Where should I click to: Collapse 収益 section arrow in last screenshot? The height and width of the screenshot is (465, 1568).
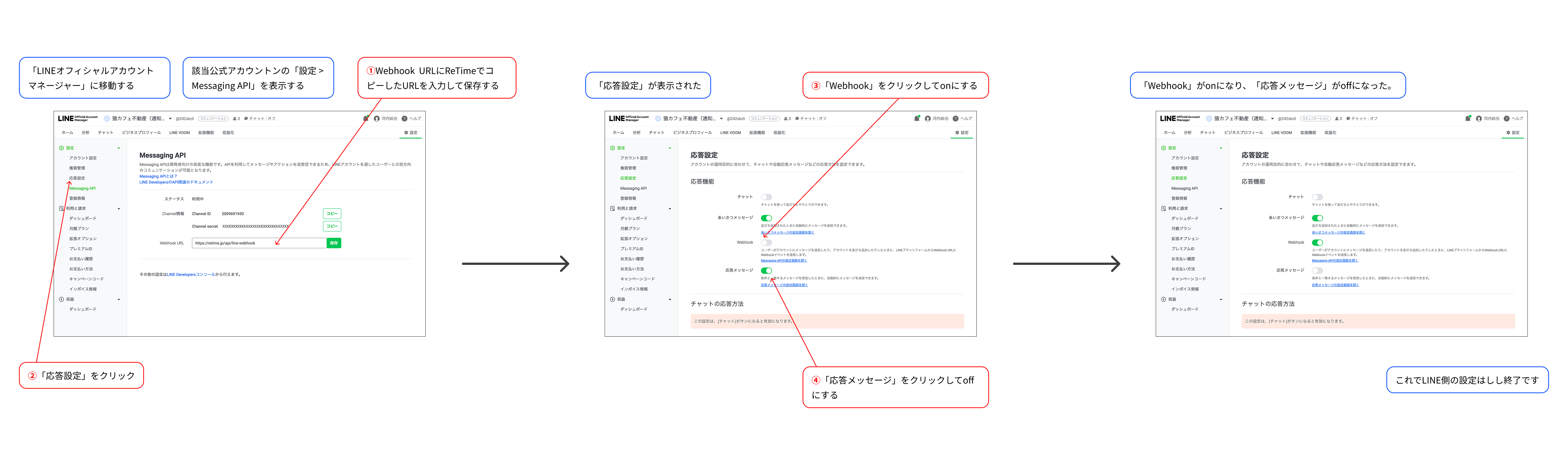tap(1220, 299)
